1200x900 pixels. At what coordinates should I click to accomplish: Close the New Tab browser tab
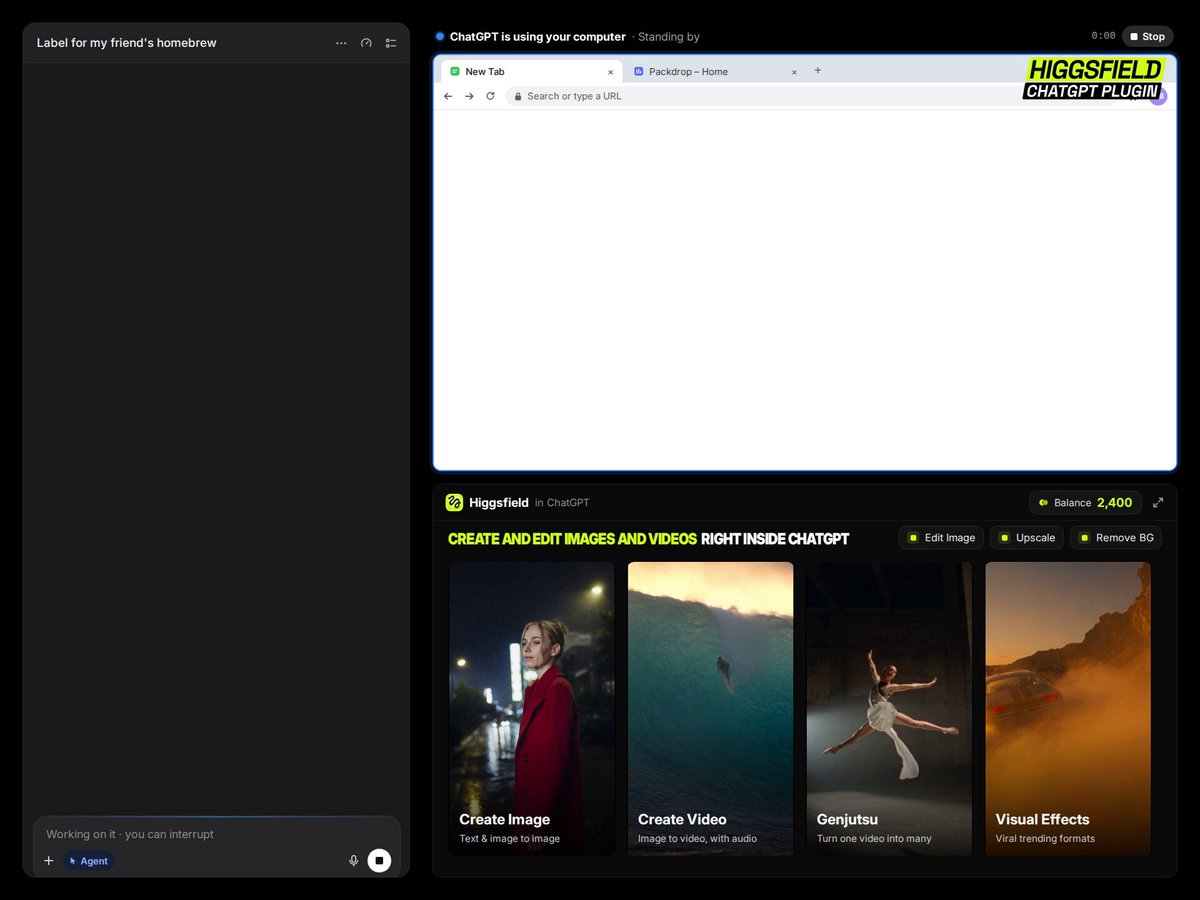coord(611,72)
